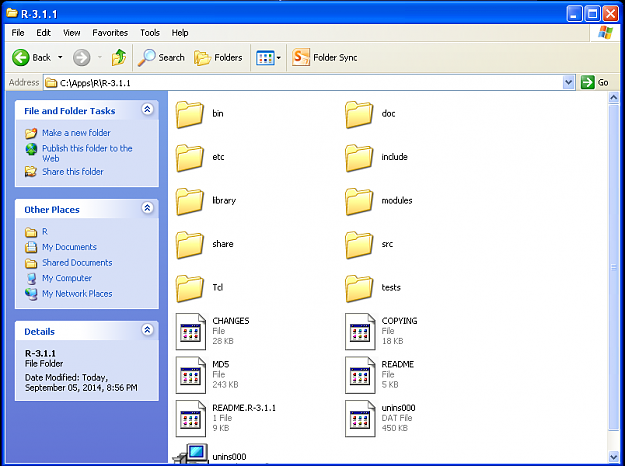
Task: Click the Go button arrow icon
Action: point(588,83)
